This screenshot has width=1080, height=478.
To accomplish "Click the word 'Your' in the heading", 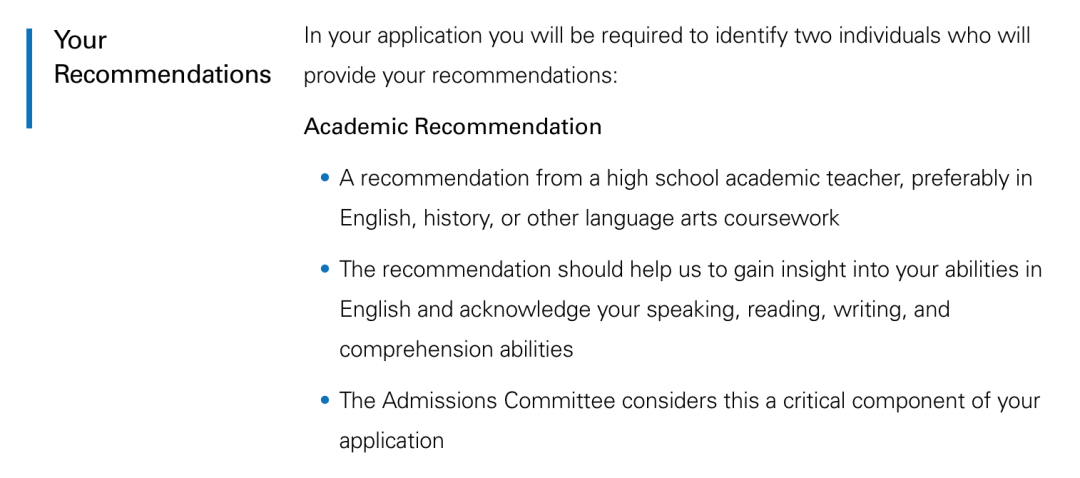I will click(x=80, y=40).
